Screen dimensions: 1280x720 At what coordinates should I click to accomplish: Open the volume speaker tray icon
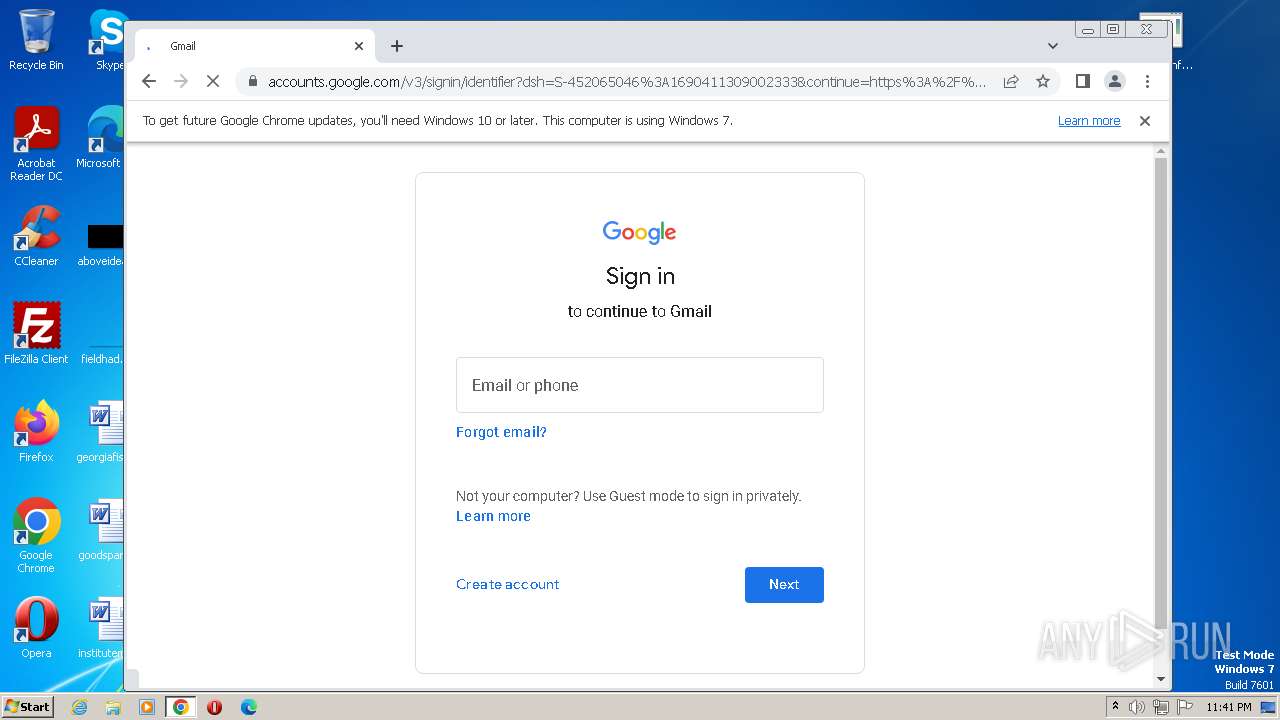click(1137, 707)
